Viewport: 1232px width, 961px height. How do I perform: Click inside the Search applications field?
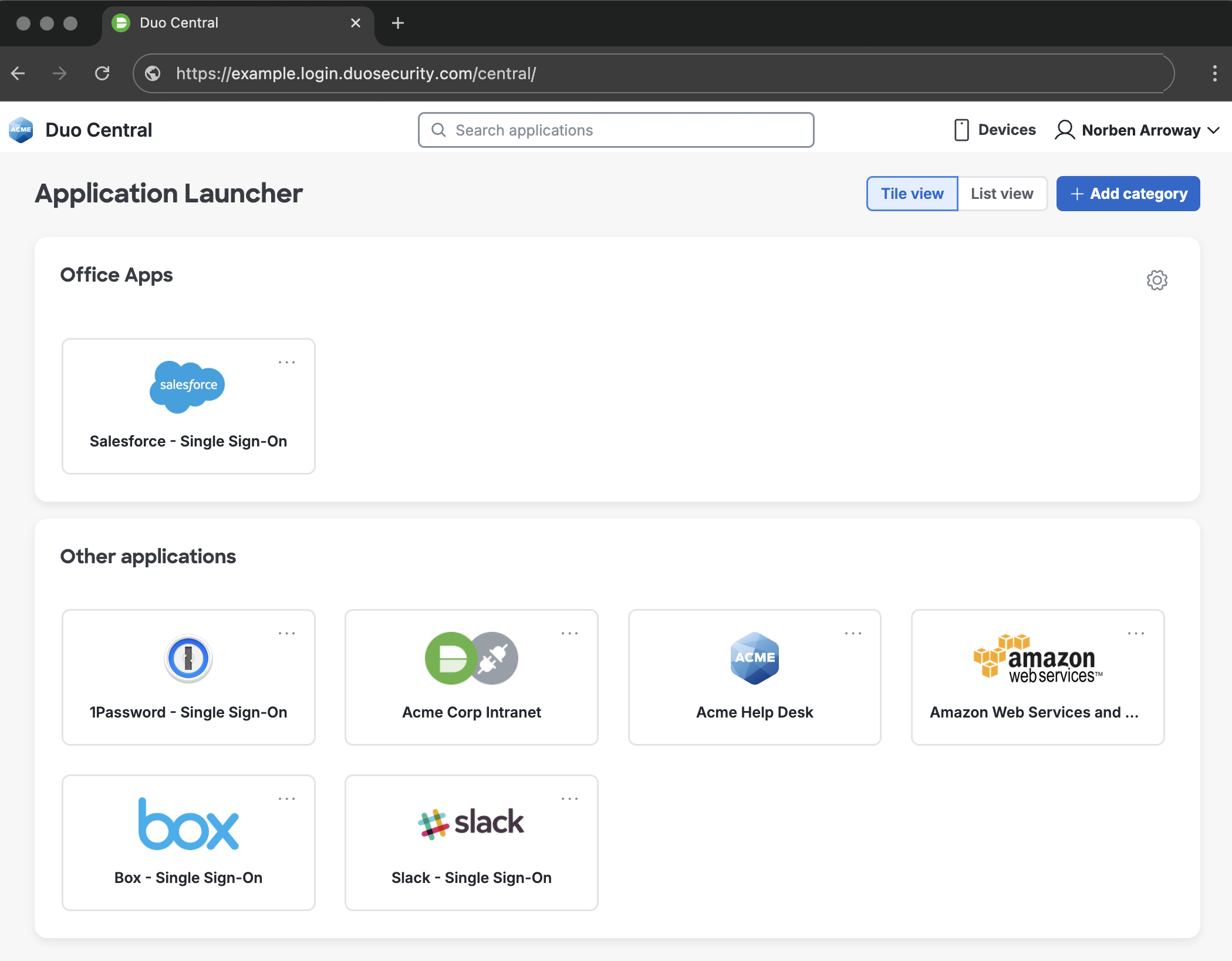coord(615,130)
